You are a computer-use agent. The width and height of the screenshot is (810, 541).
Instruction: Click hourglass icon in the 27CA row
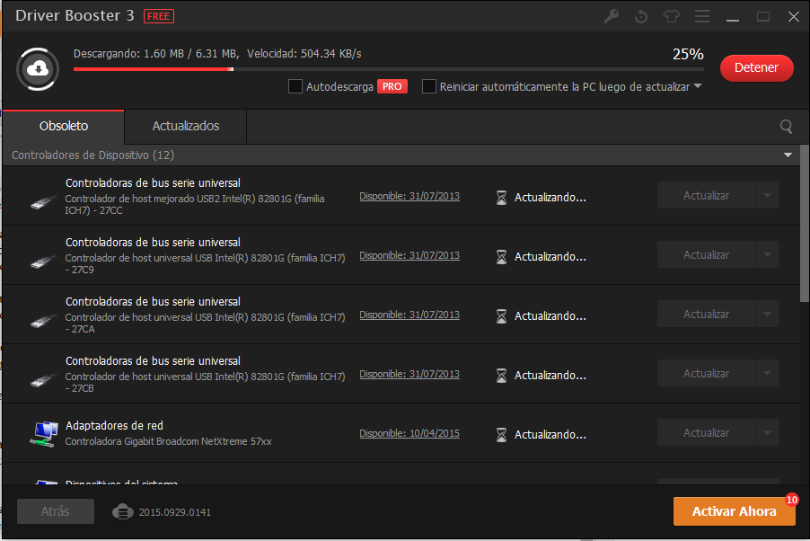501,316
